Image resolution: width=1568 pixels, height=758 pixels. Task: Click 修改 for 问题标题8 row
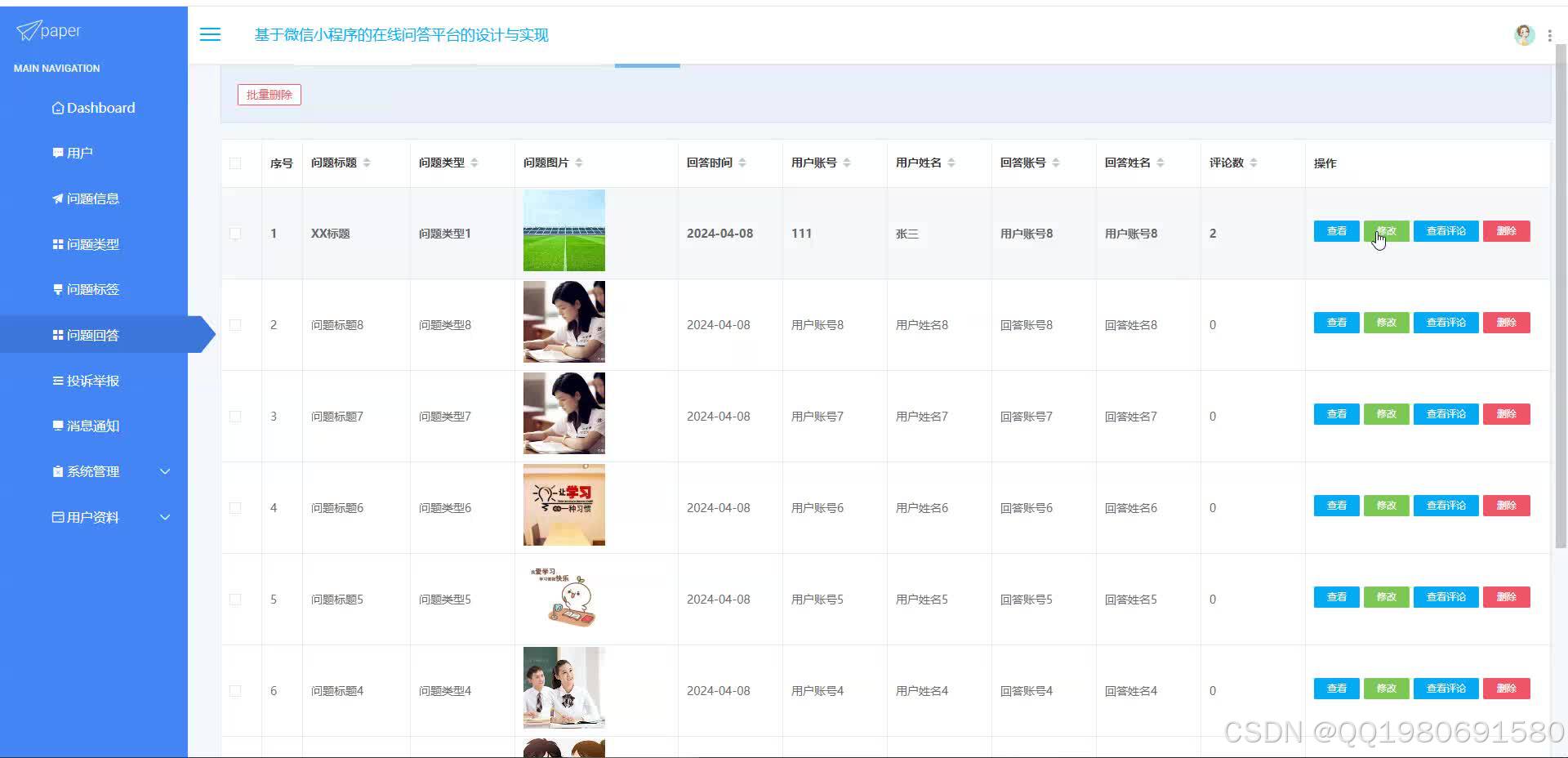click(x=1386, y=323)
